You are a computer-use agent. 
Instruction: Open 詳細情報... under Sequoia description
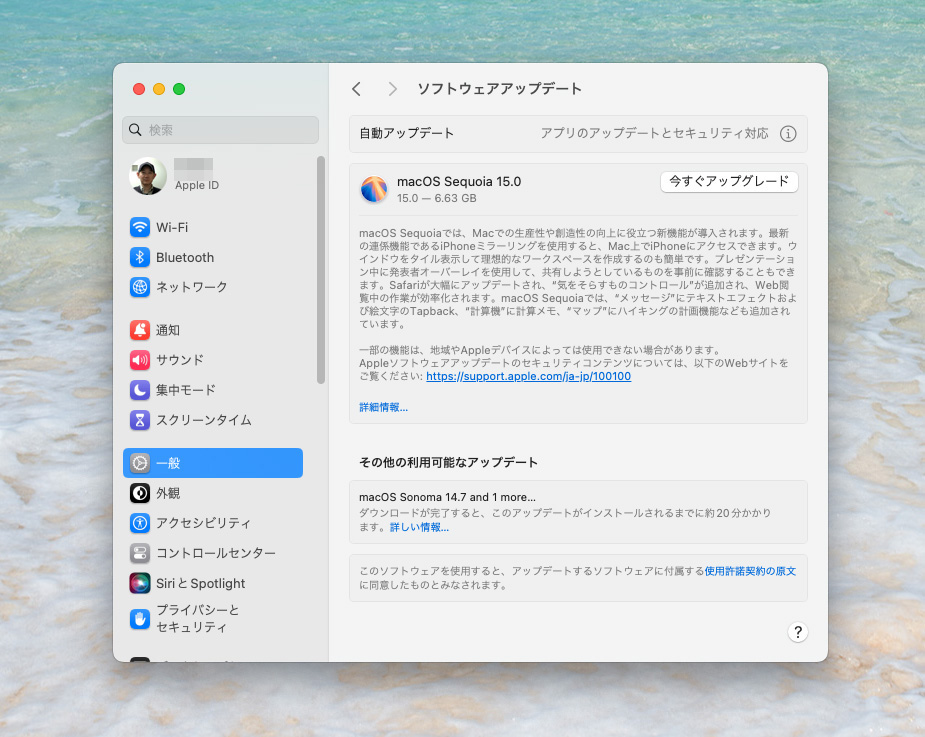click(383, 407)
